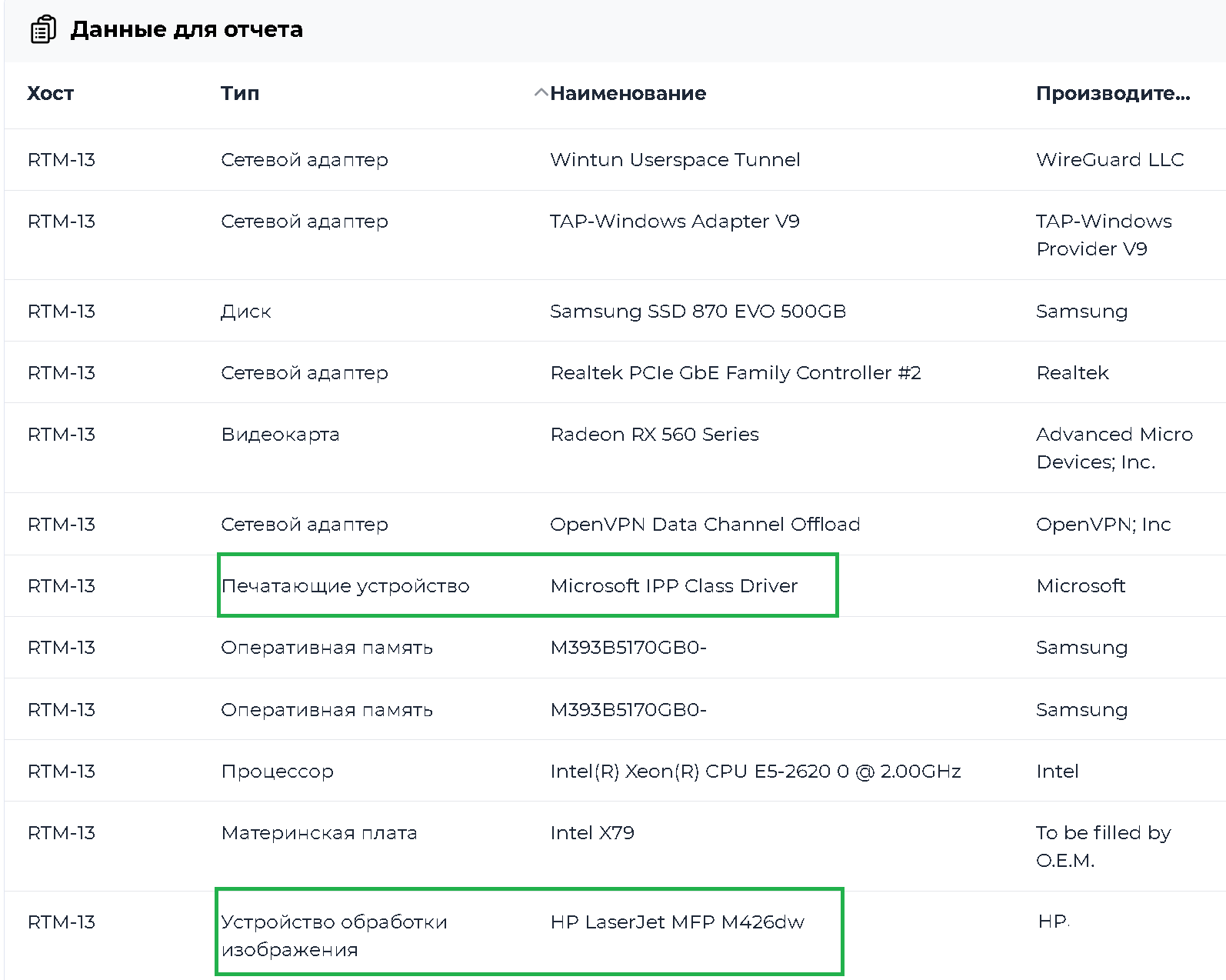Click the sort arrow beside Наименование
This screenshot has width=1226, height=980.
tap(541, 93)
